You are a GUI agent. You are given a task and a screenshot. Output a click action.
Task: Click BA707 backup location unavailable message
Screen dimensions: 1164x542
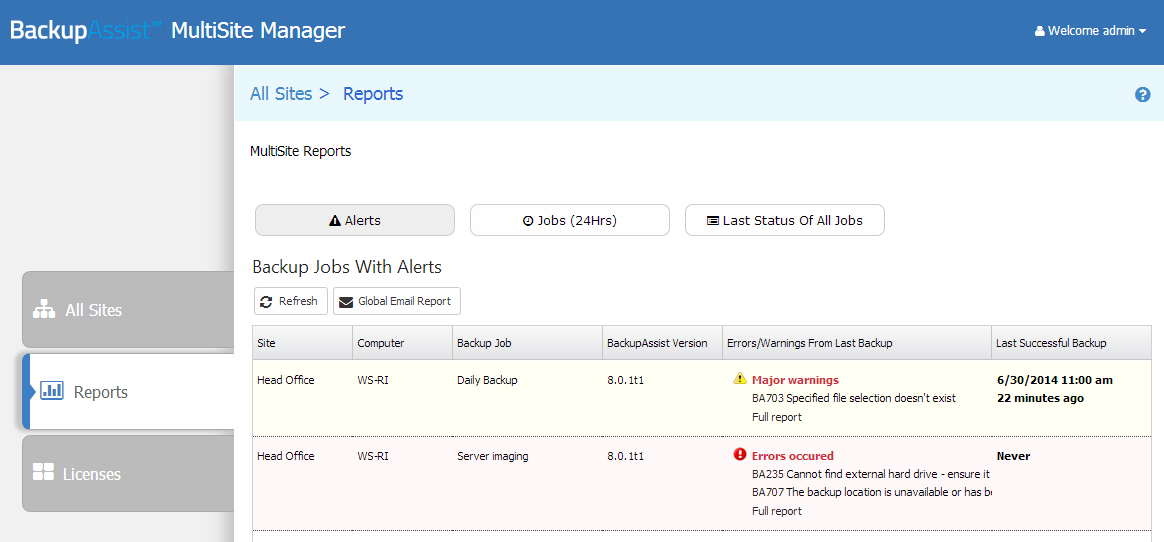click(872, 492)
